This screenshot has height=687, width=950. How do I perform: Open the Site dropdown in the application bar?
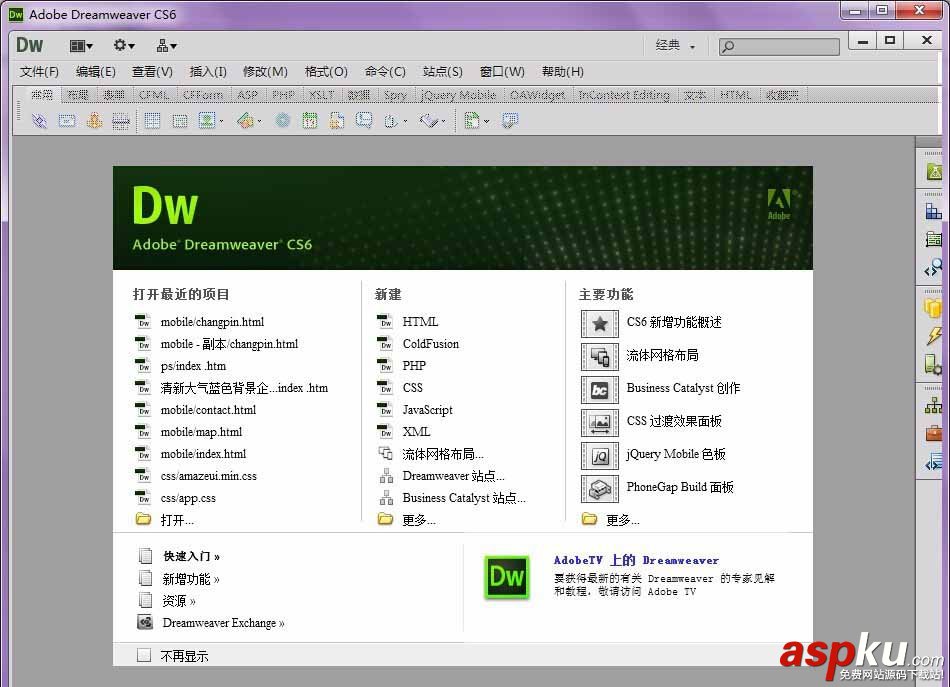tap(167, 46)
